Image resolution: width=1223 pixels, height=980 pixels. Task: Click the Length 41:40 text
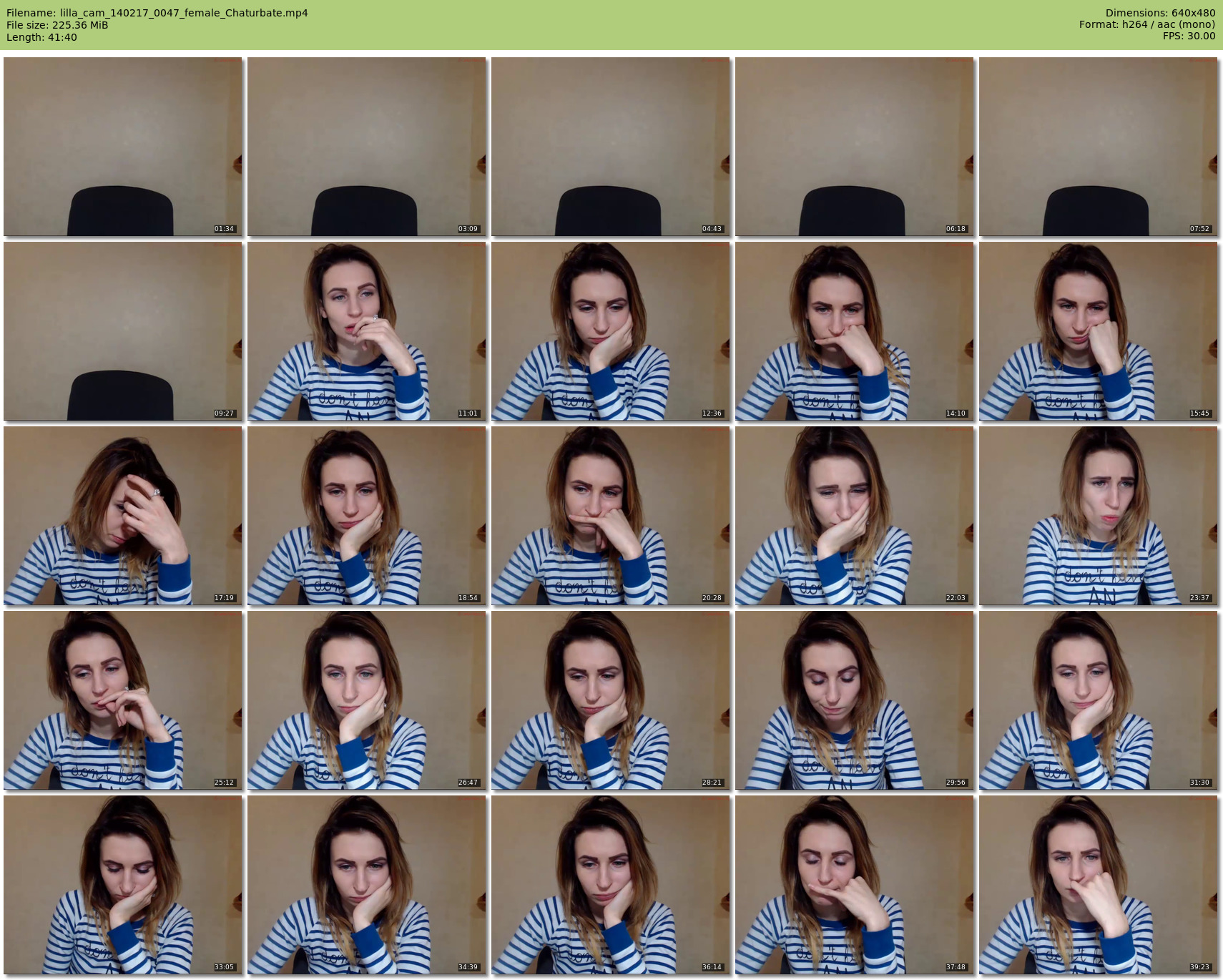(x=41, y=37)
